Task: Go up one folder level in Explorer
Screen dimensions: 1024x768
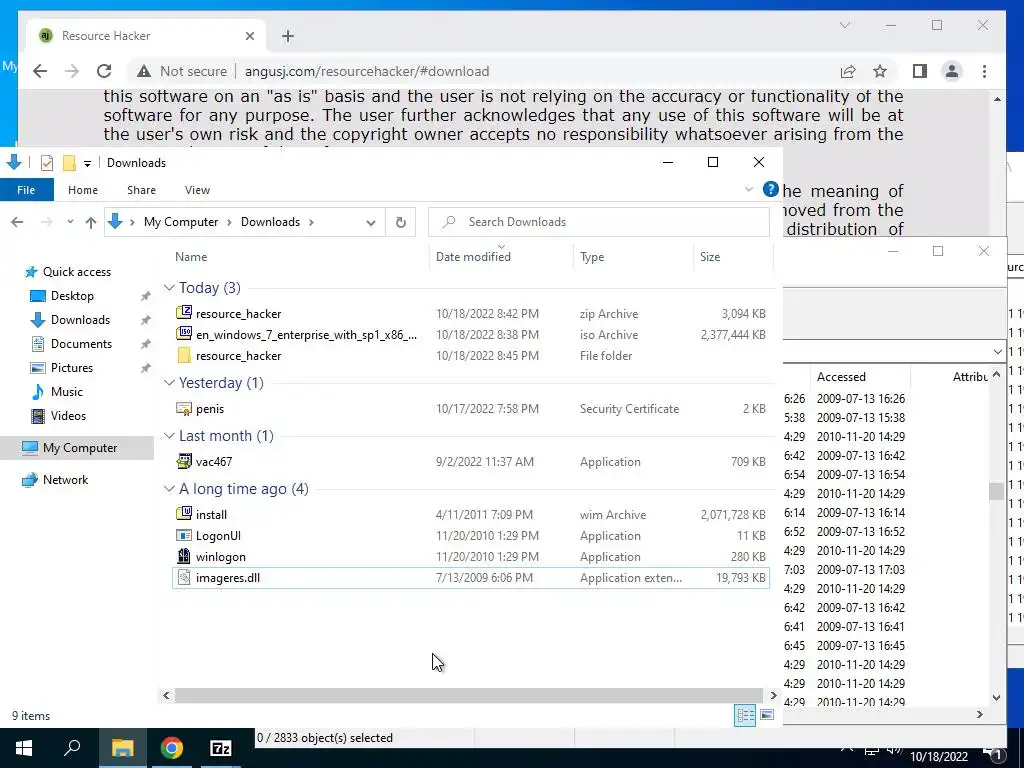Action: [x=91, y=222]
